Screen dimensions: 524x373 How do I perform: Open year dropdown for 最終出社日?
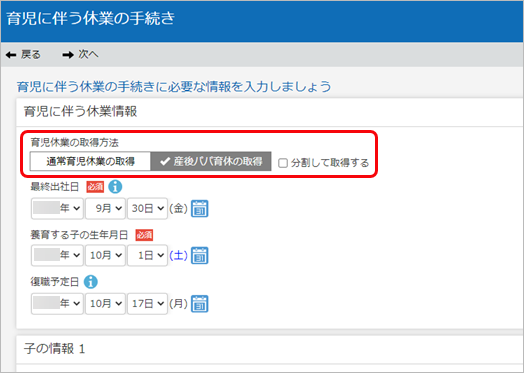[x=57, y=209]
